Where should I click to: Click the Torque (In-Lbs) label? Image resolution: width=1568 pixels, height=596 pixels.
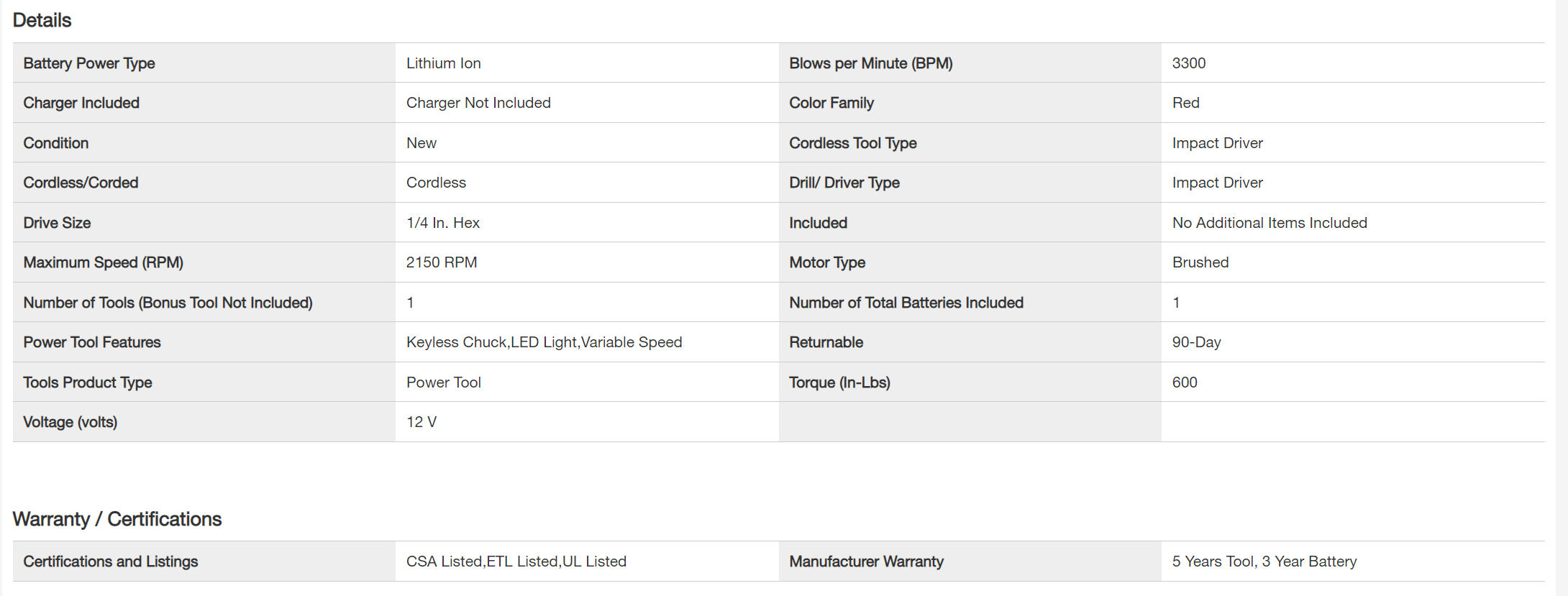839,382
